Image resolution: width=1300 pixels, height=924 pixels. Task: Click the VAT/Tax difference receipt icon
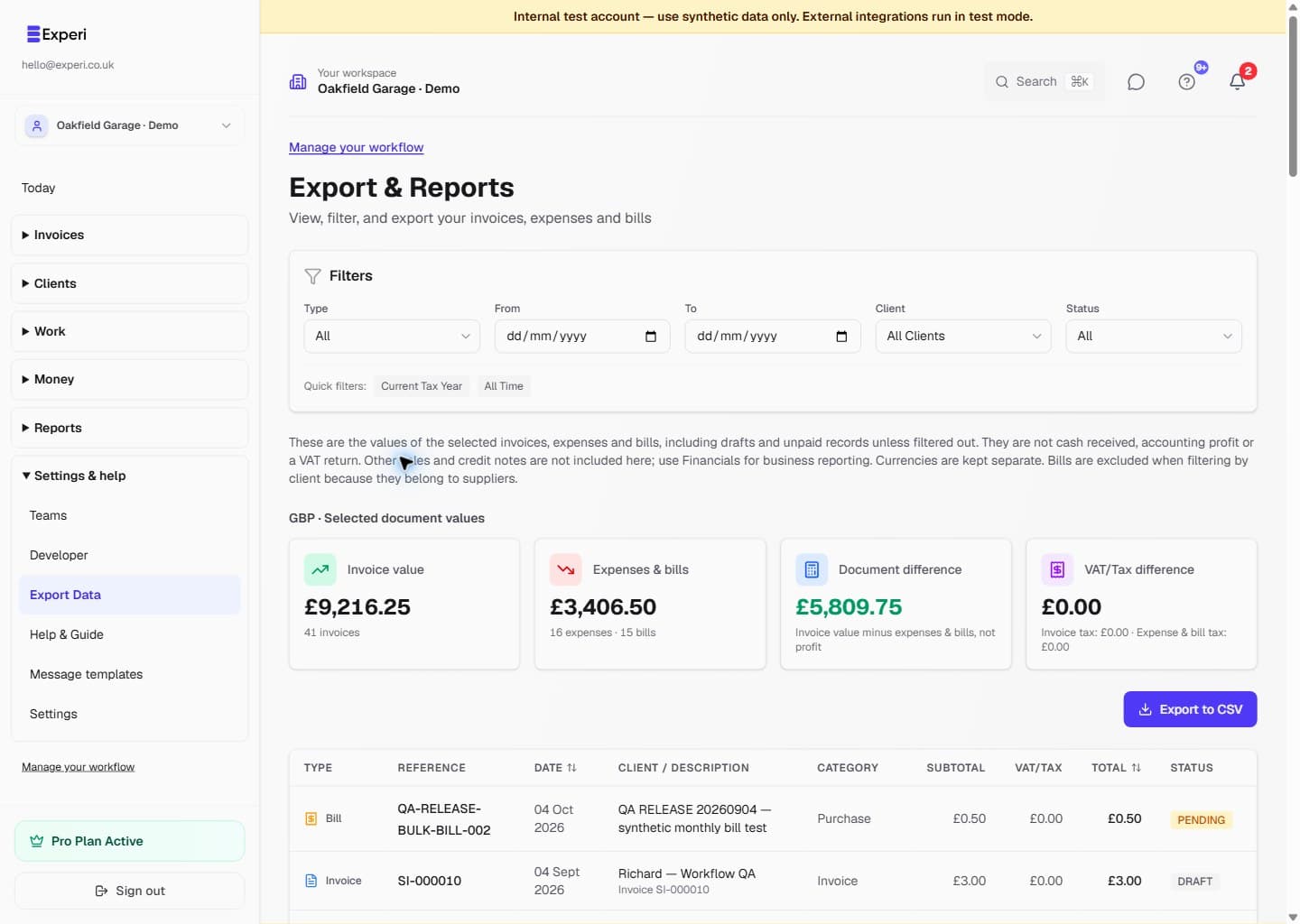point(1057,569)
